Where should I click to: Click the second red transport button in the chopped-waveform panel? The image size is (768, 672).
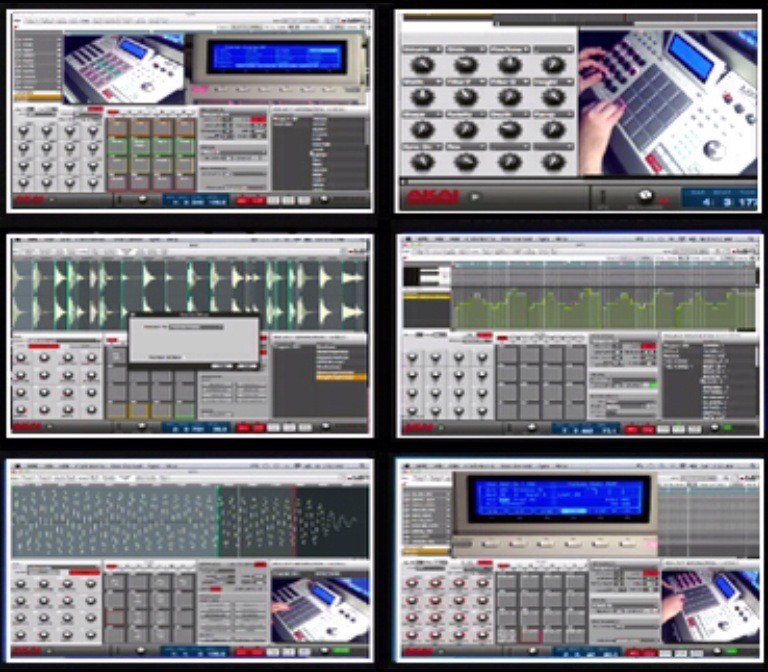(258, 428)
